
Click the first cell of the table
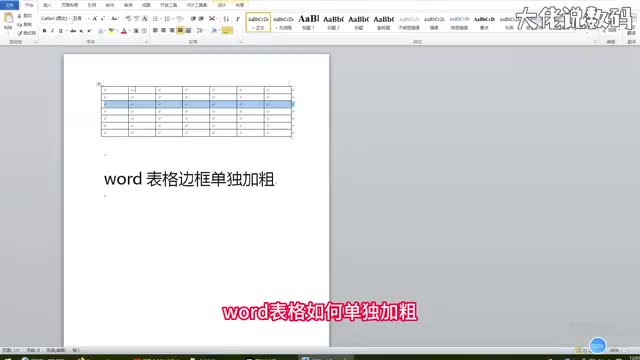tap(115, 90)
